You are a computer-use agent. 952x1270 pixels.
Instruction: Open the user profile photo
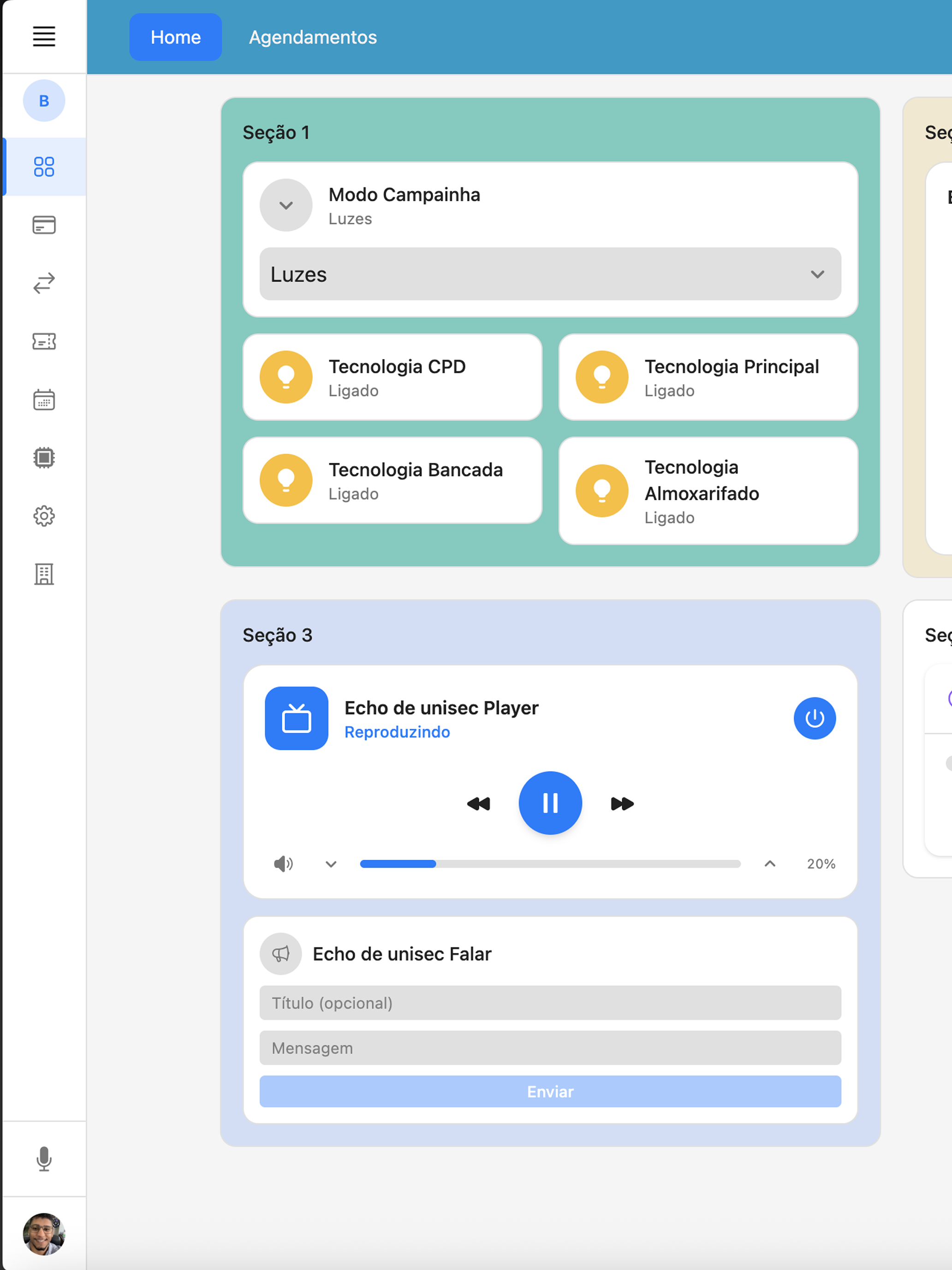pos(44,1234)
